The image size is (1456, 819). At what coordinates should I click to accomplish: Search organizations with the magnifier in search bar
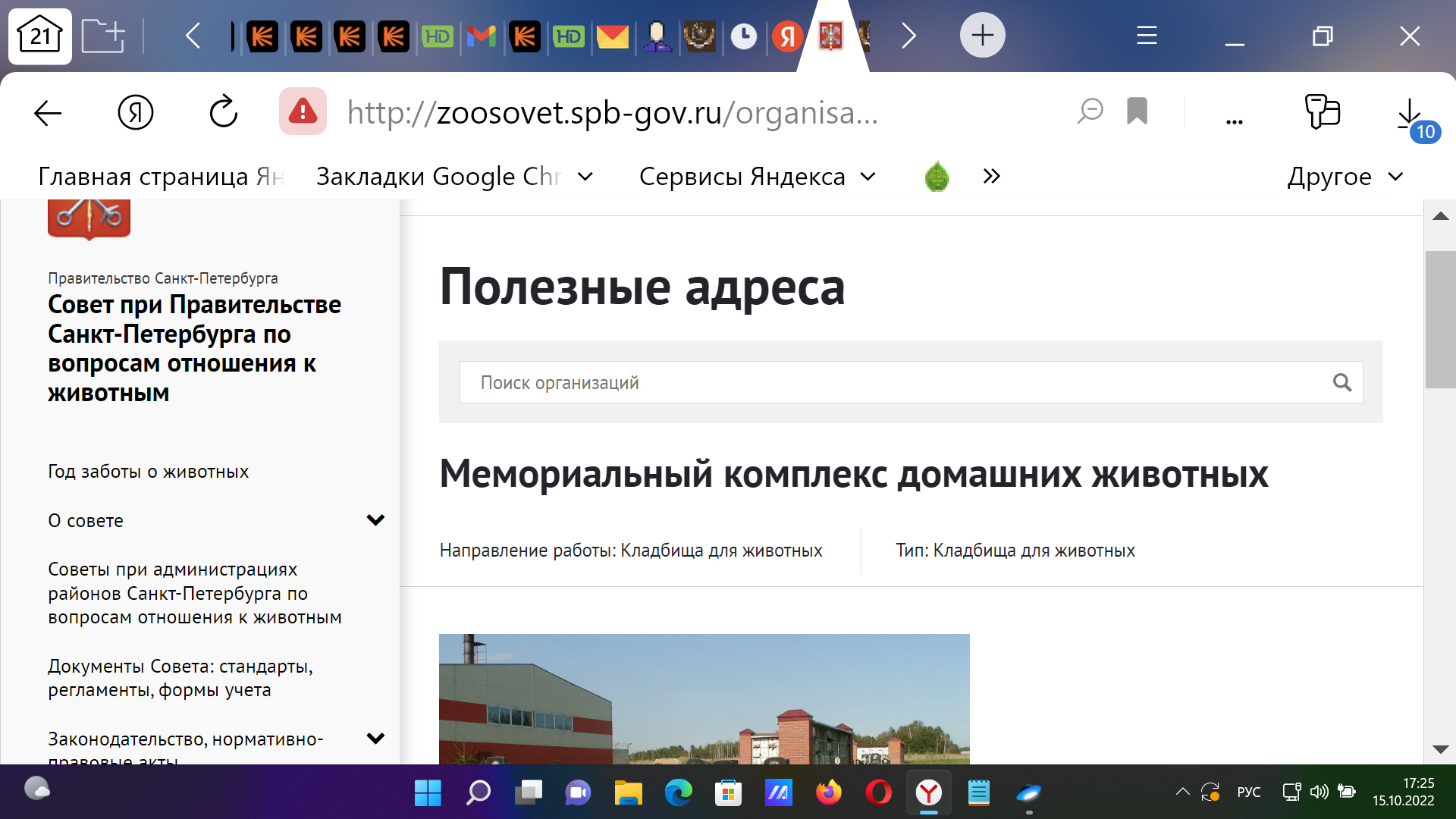[1343, 382]
